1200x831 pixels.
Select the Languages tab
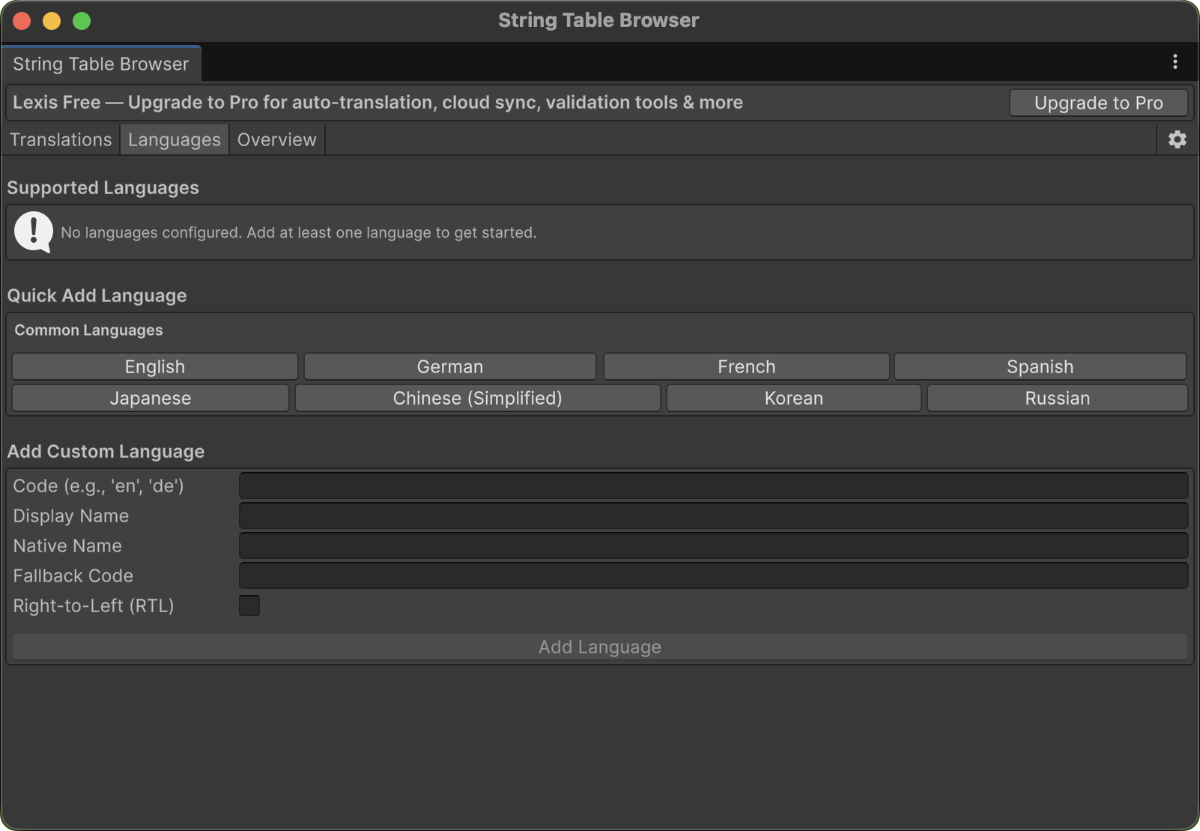[x=174, y=139]
